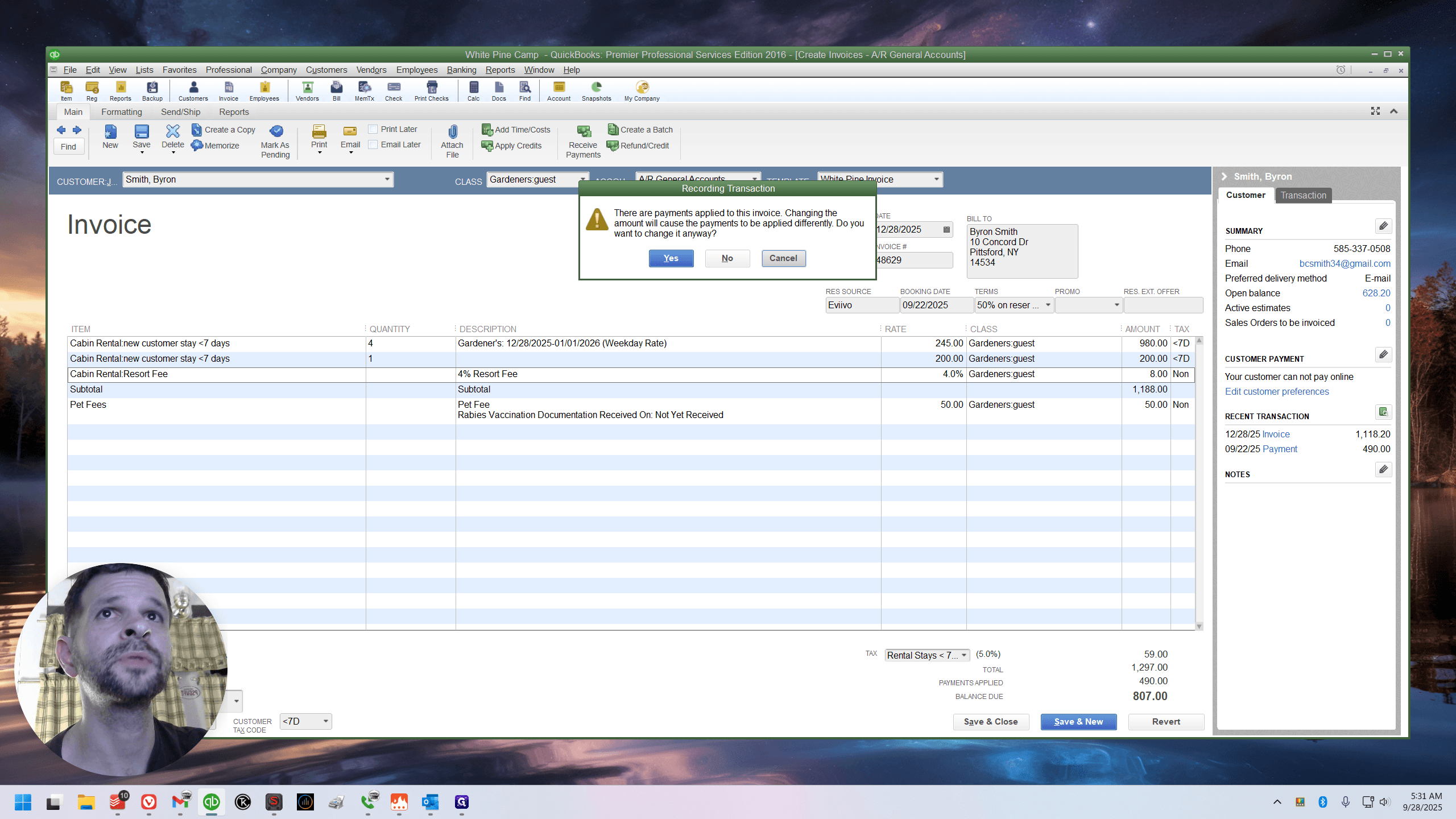Viewport: 1456px width, 819px height.
Task: Open the Tax item dropdown Rental Stays
Action: tap(964, 655)
